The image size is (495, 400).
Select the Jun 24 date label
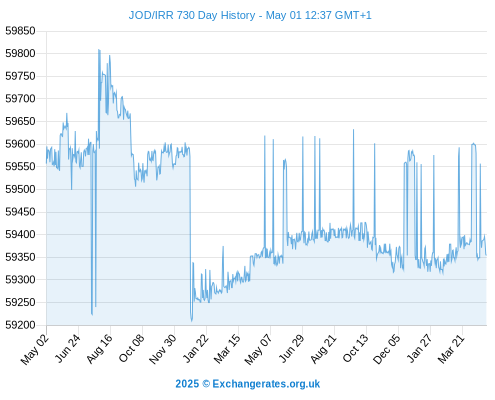pyautogui.click(x=68, y=348)
